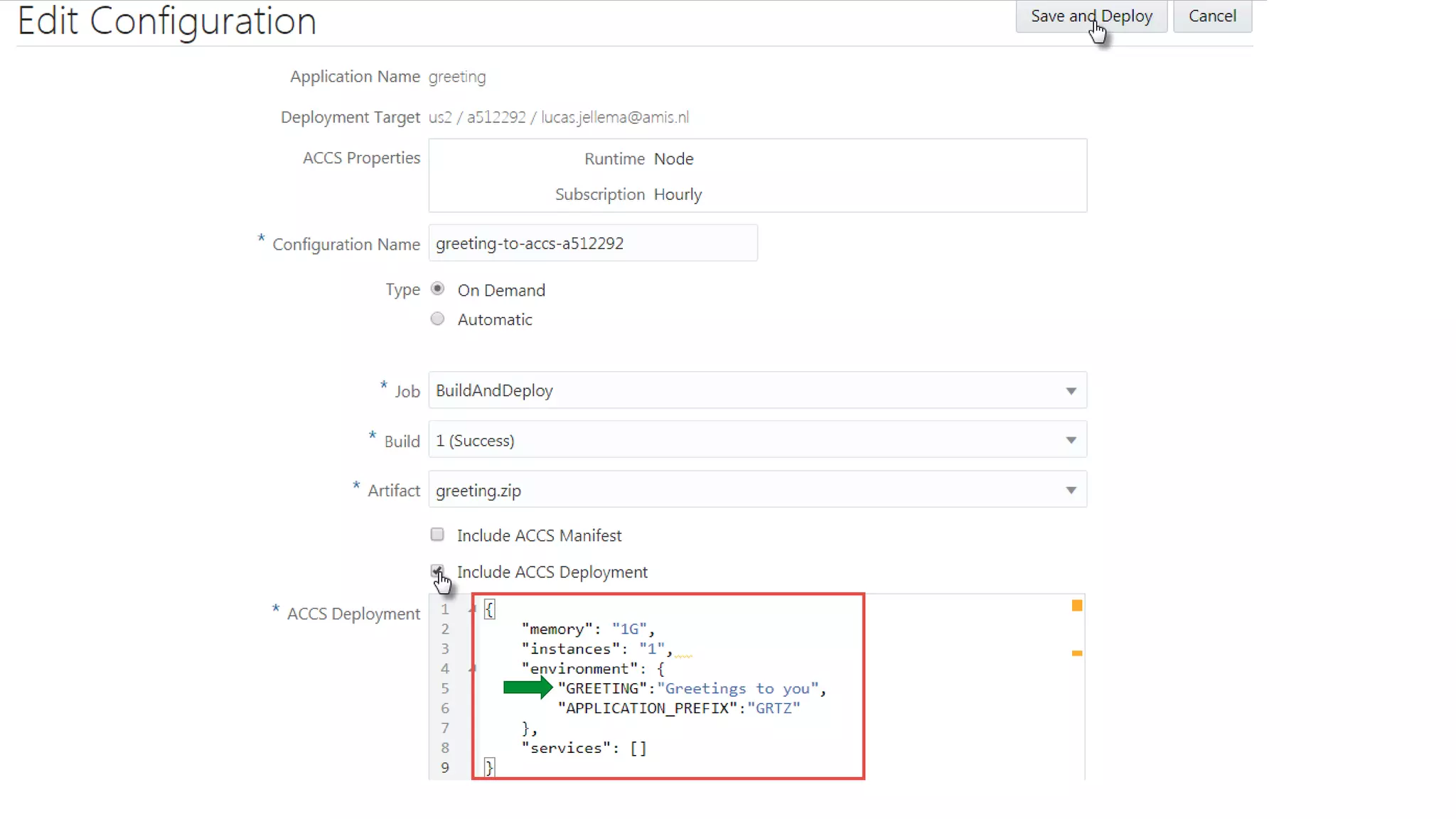Screen dimensions: 1456x819
Task: Click into the Configuration Name field
Action: tap(592, 243)
